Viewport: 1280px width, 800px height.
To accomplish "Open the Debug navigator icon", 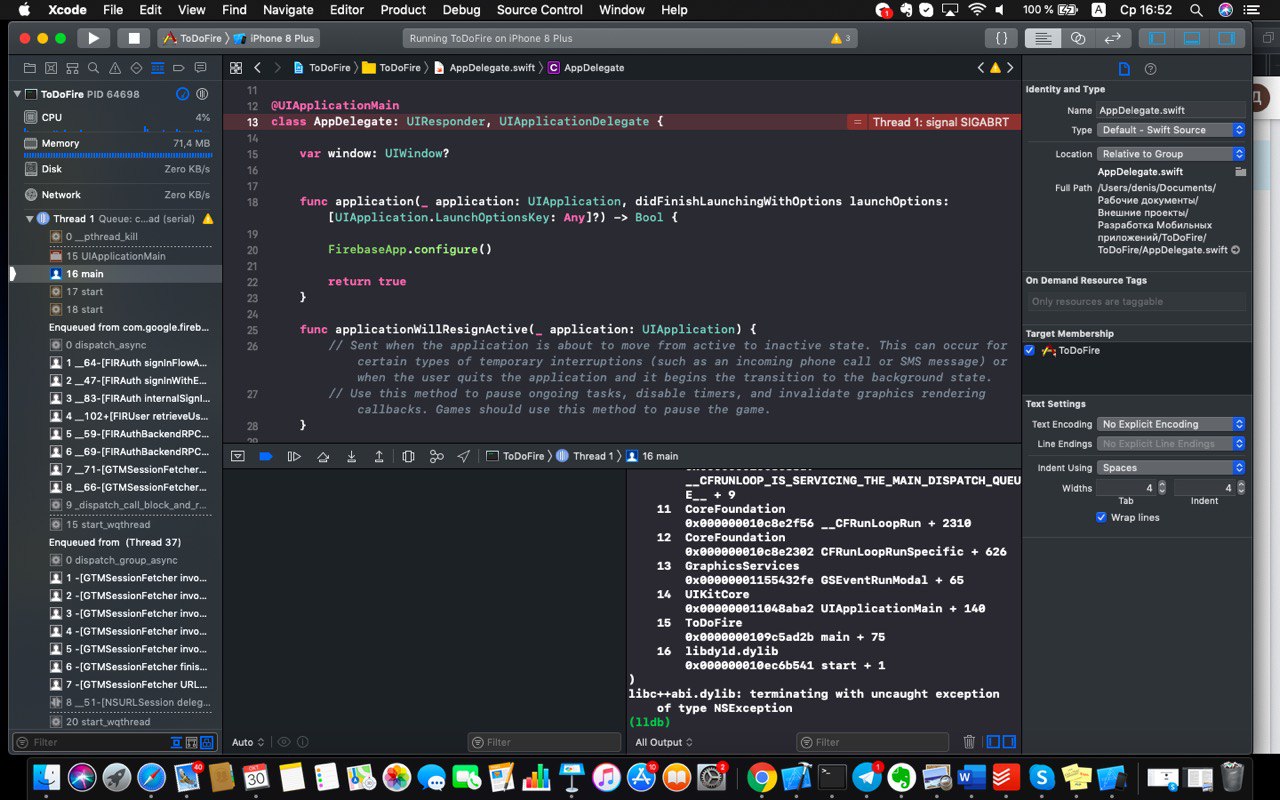I will [157, 68].
